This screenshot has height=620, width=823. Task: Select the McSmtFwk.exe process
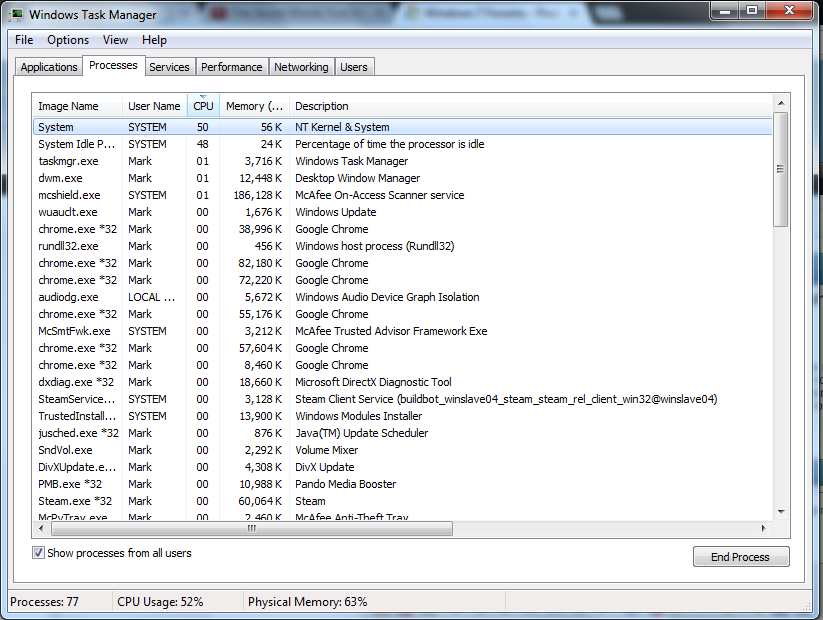[403, 331]
